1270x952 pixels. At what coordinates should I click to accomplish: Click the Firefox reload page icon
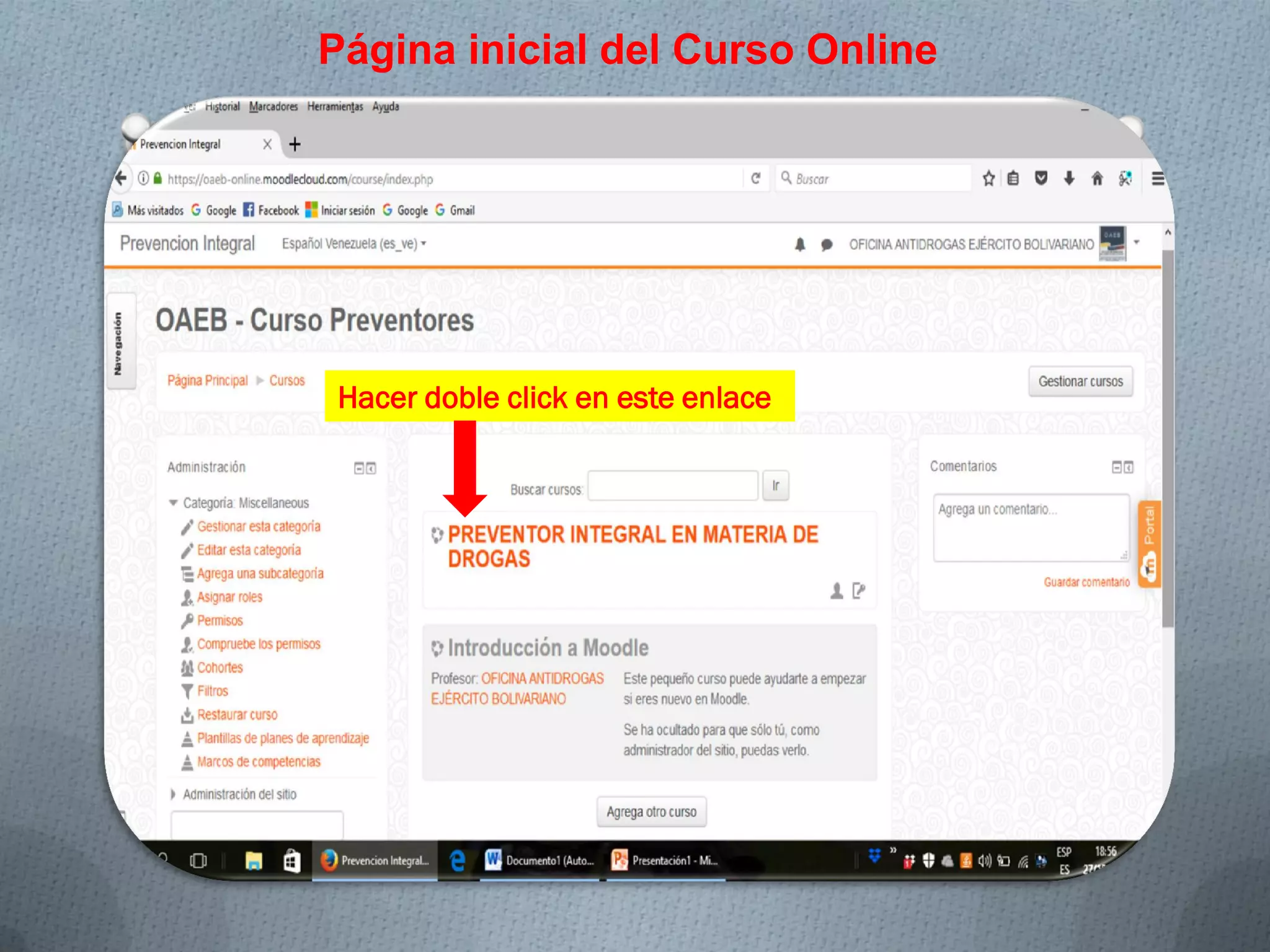(755, 178)
